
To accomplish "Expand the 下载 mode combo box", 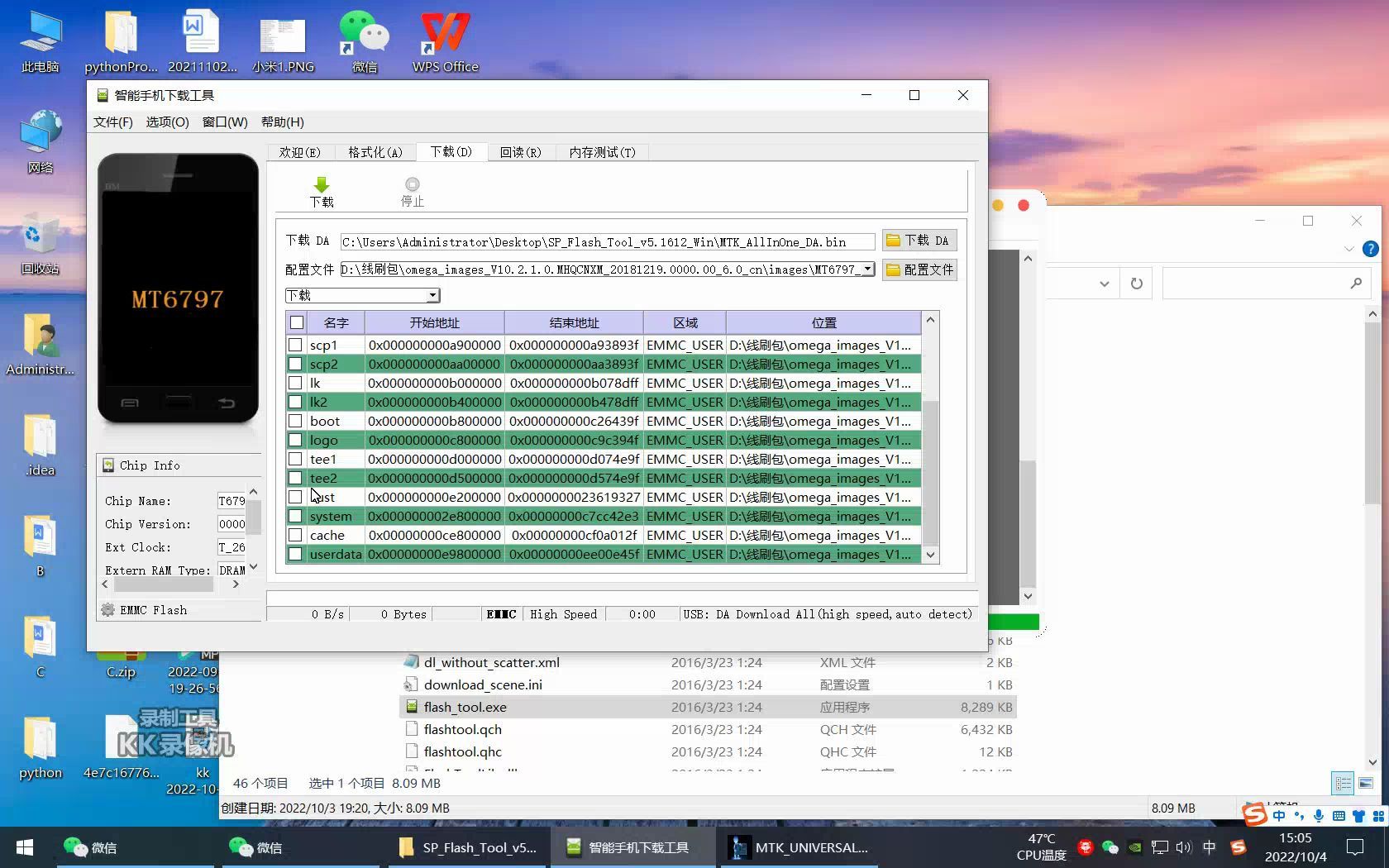I will pyautogui.click(x=432, y=295).
